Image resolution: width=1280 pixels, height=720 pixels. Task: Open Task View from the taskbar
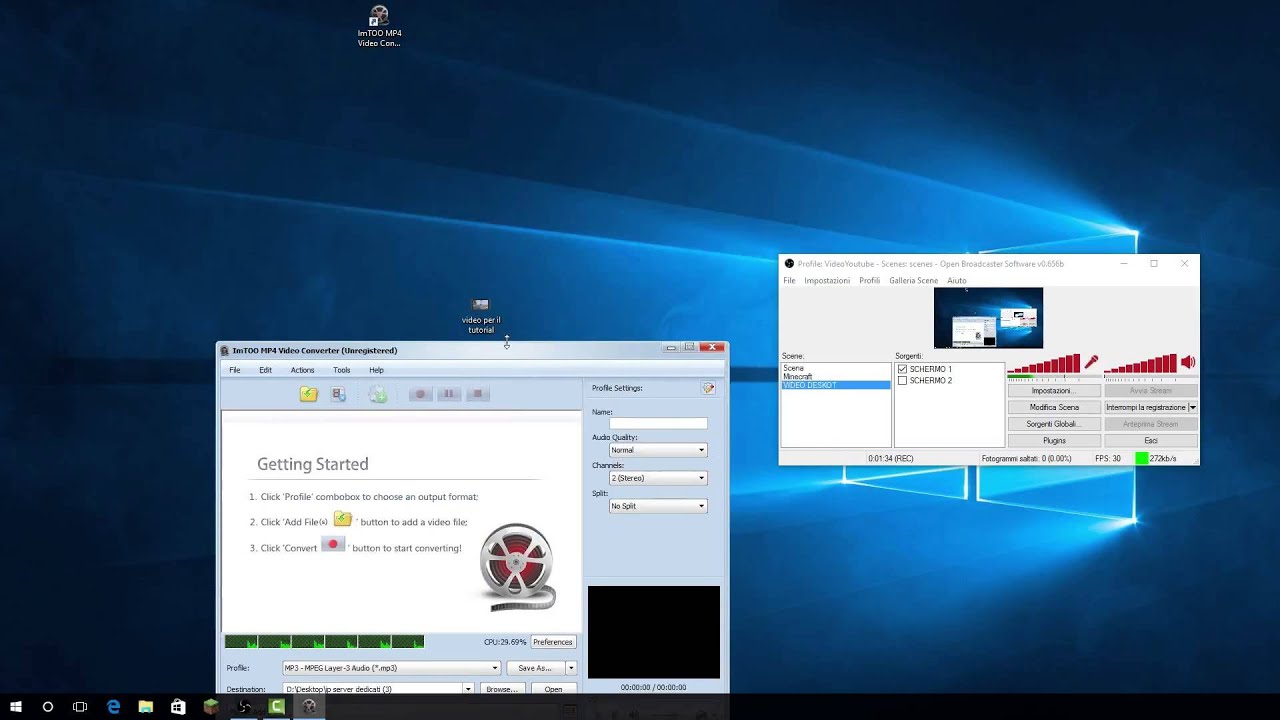tap(80, 707)
